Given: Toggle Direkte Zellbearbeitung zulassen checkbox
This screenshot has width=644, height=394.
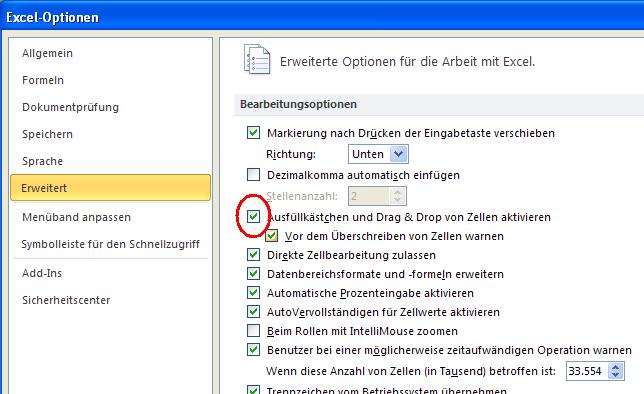Looking at the screenshot, I should click(x=253, y=255).
